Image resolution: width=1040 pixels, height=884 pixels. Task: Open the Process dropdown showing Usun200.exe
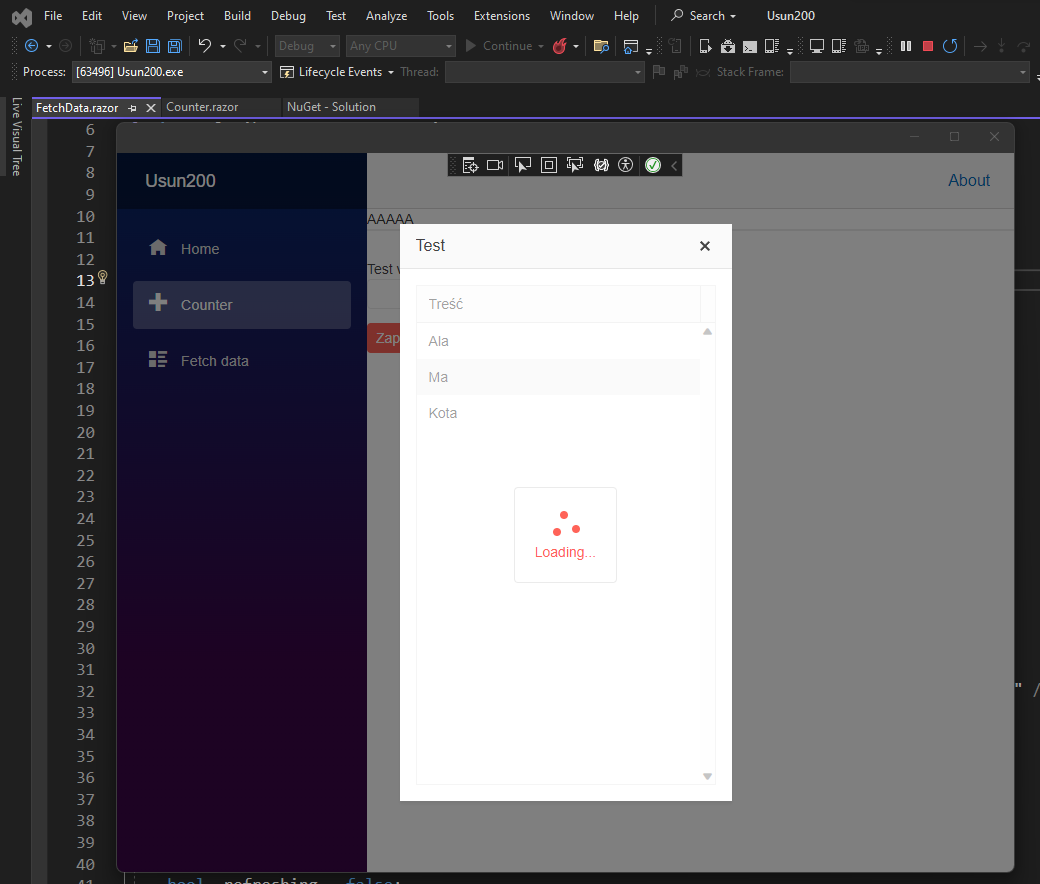(x=265, y=72)
